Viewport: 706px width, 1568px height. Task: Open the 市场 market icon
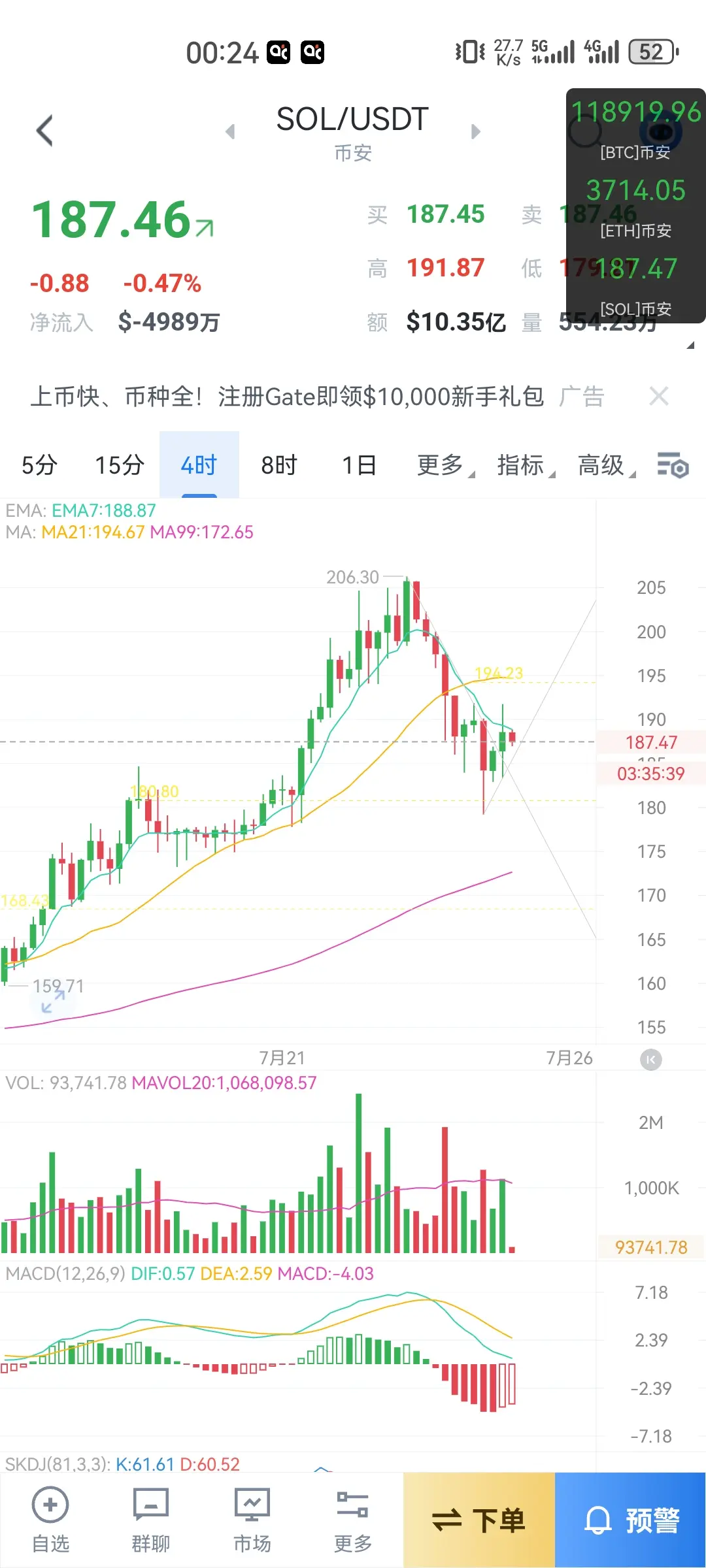[x=252, y=1520]
